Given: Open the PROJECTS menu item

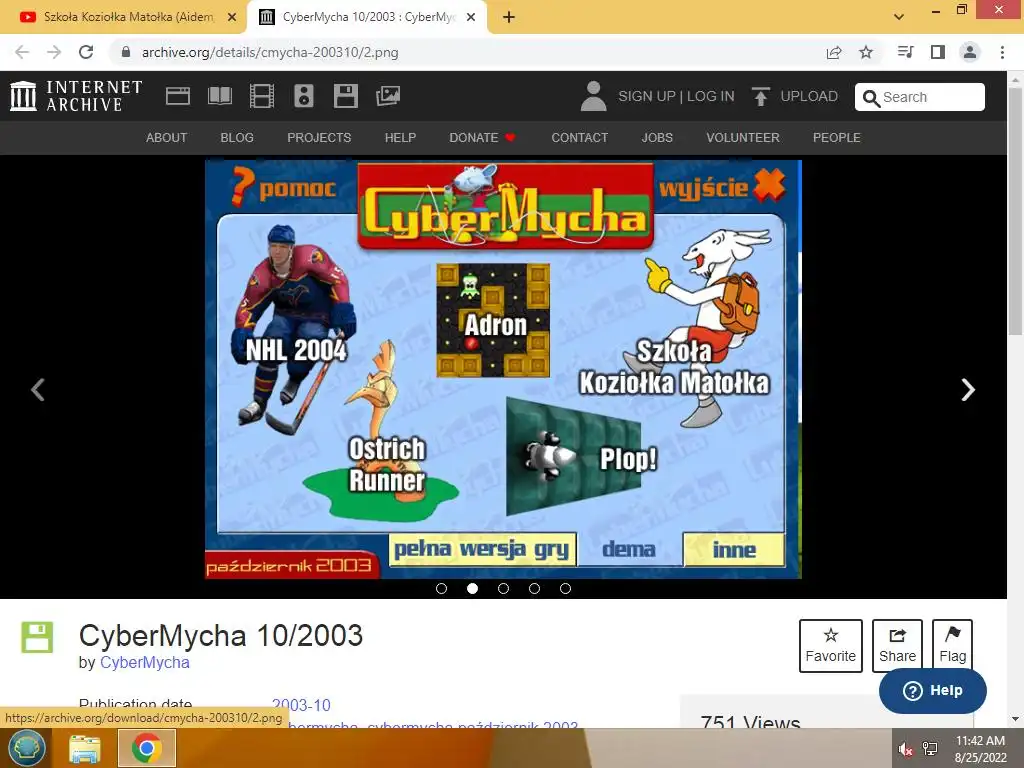Looking at the screenshot, I should pyautogui.click(x=319, y=138).
